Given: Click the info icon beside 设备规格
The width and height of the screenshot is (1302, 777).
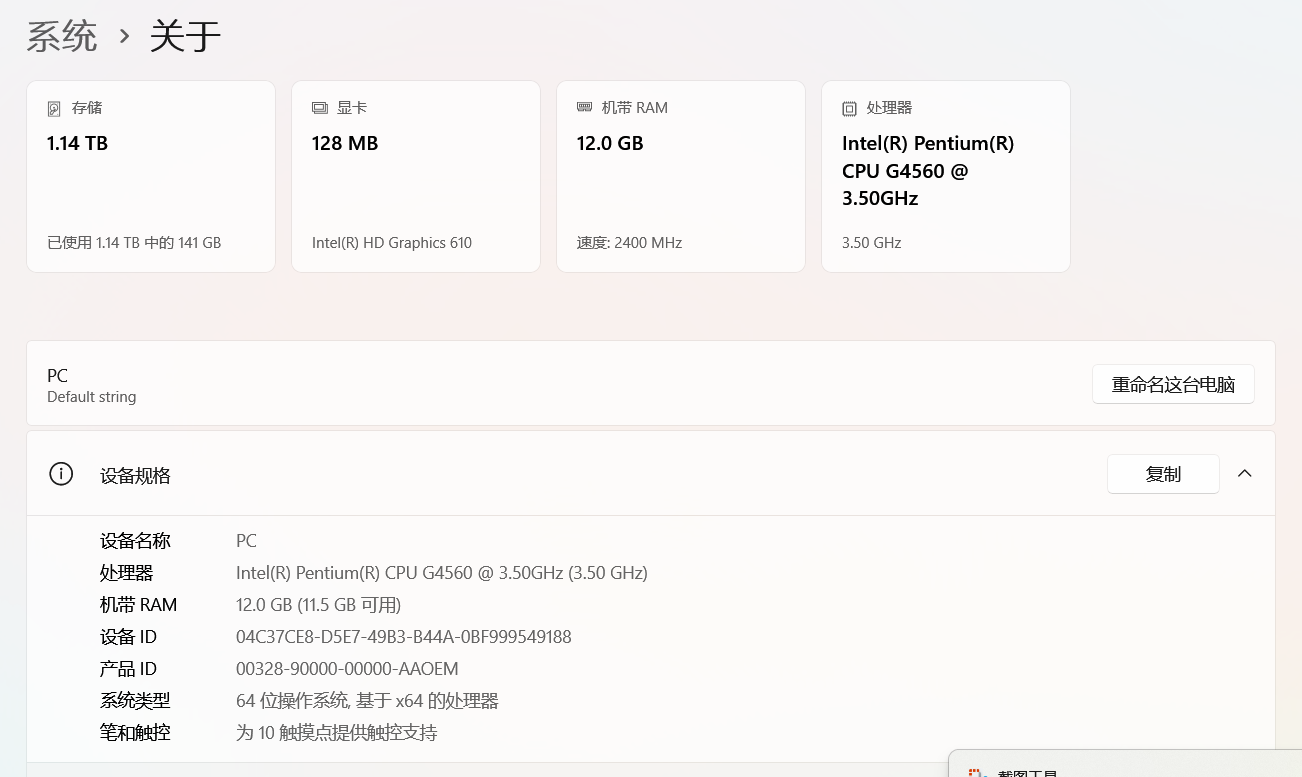Looking at the screenshot, I should coord(61,474).
